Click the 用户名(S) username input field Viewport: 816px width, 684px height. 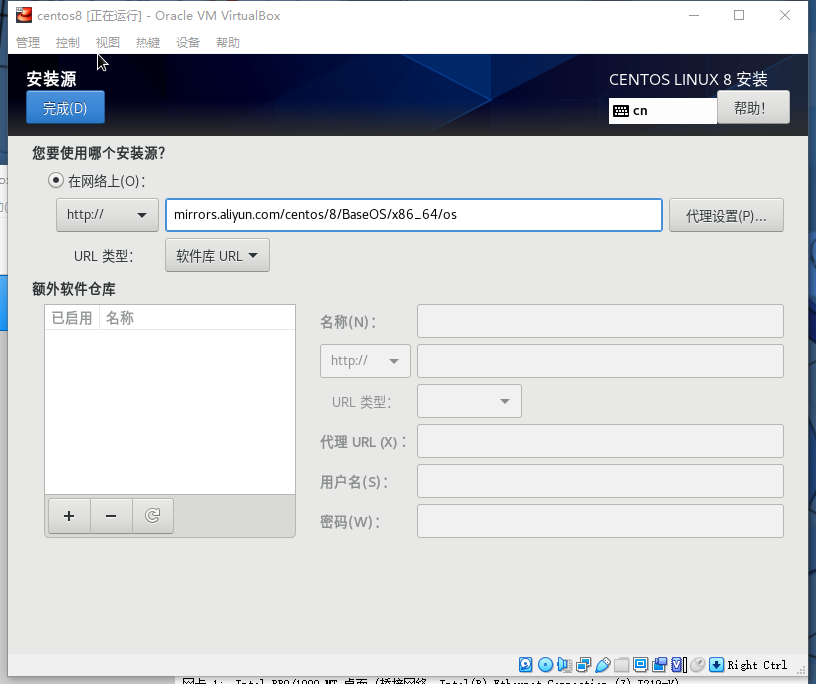coord(600,481)
